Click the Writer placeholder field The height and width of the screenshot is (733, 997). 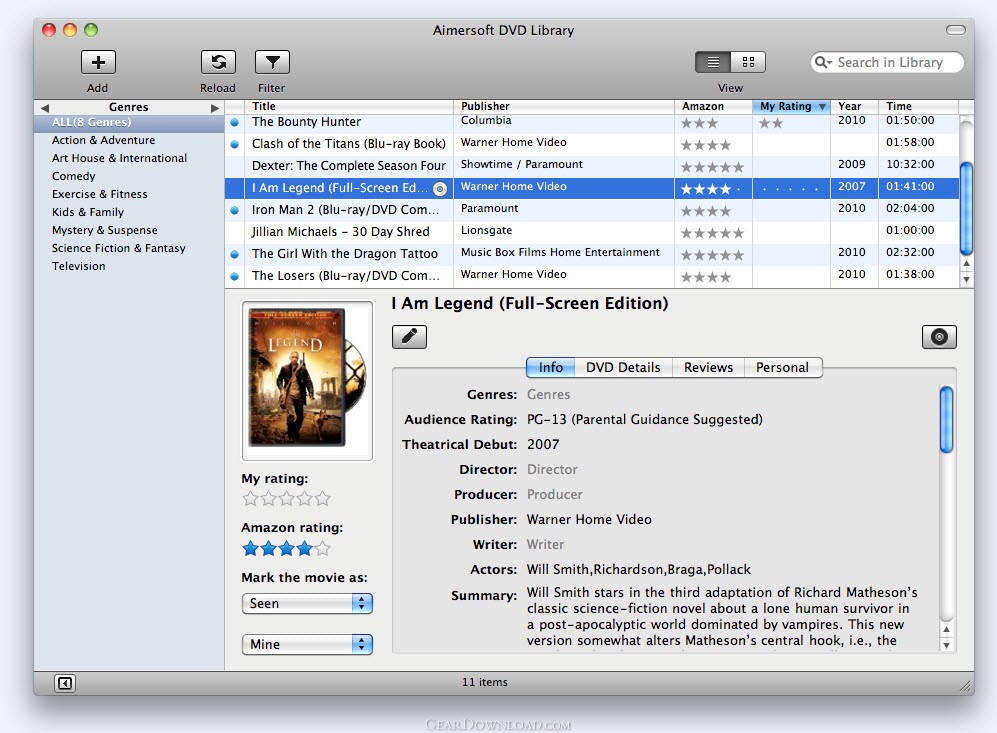coord(546,545)
